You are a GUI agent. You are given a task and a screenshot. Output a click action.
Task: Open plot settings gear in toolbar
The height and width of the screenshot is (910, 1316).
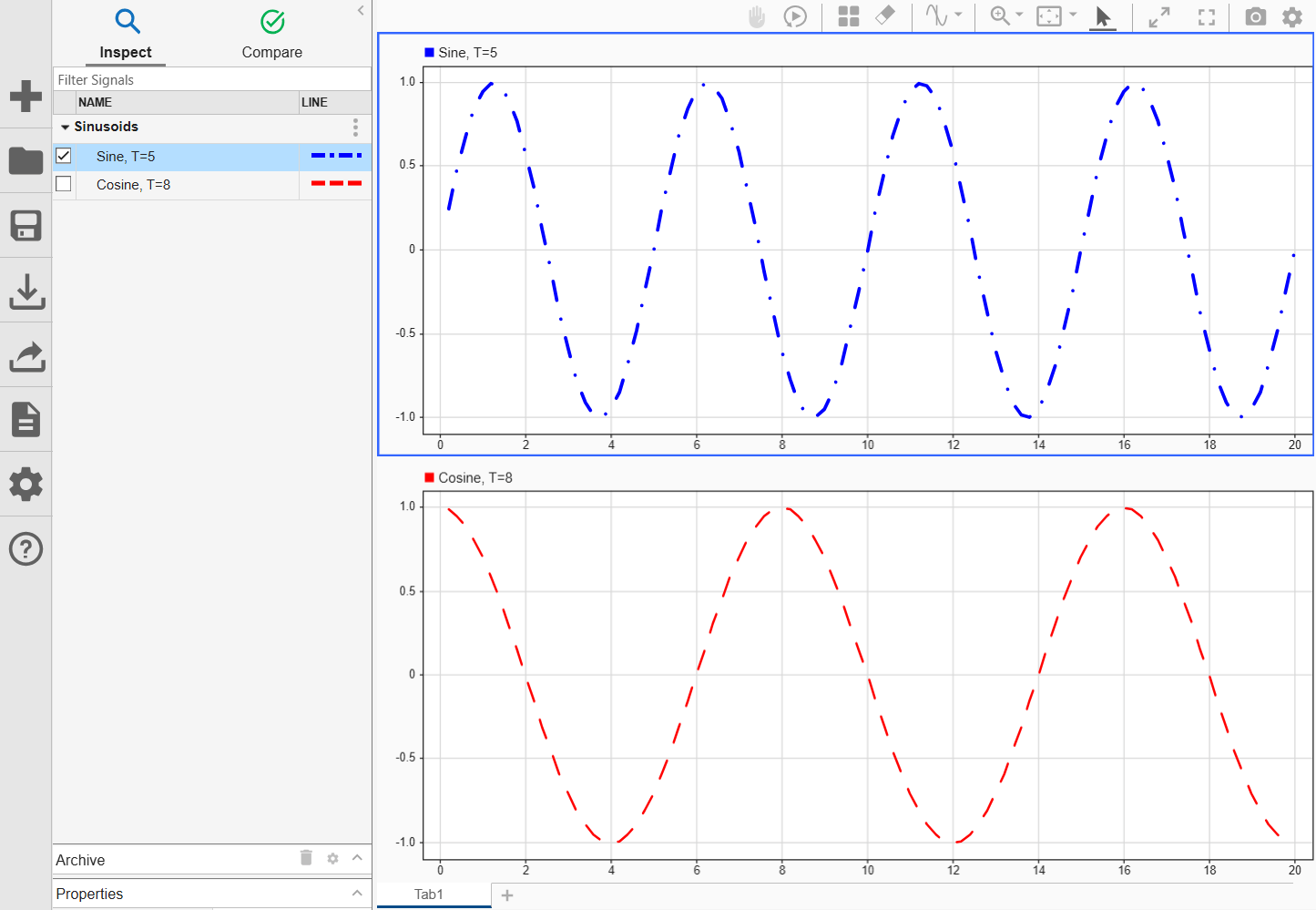coord(1292,16)
